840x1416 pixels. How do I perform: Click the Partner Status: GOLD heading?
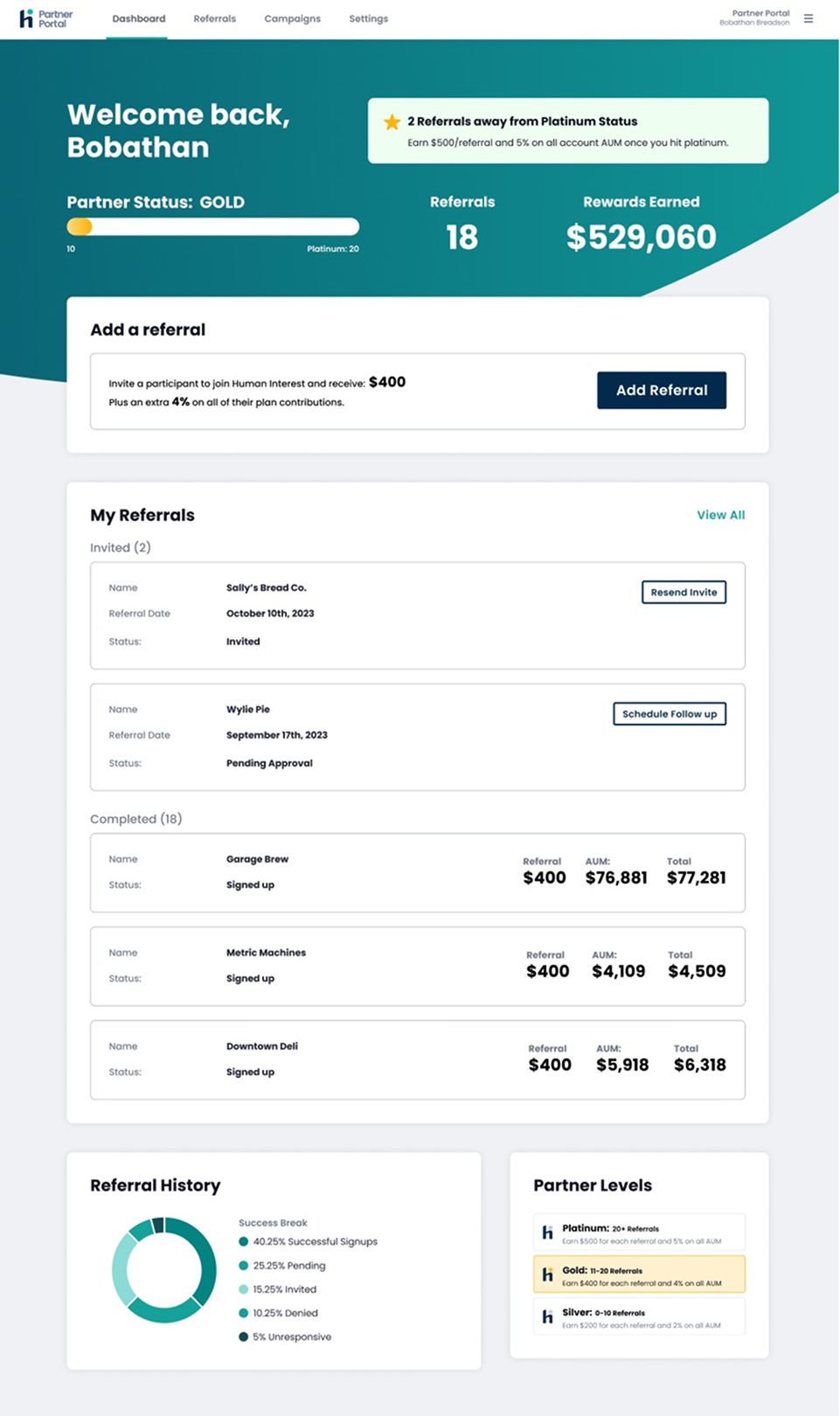point(156,202)
